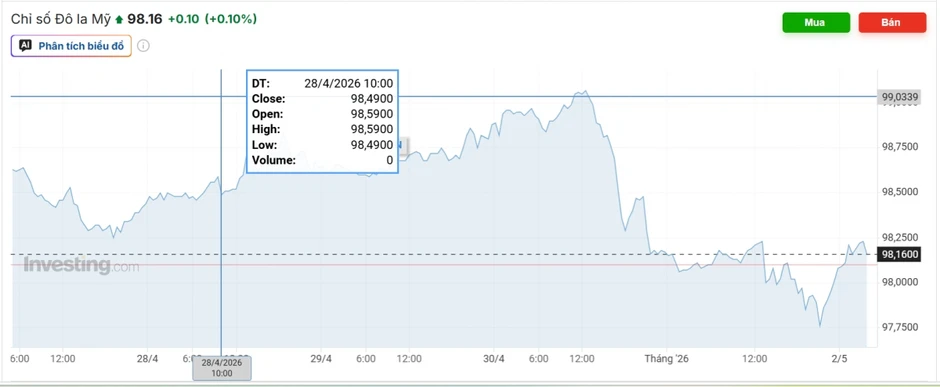The width and height of the screenshot is (940, 387).
Task: Click the 97,7500 price axis level
Action: 899,327
